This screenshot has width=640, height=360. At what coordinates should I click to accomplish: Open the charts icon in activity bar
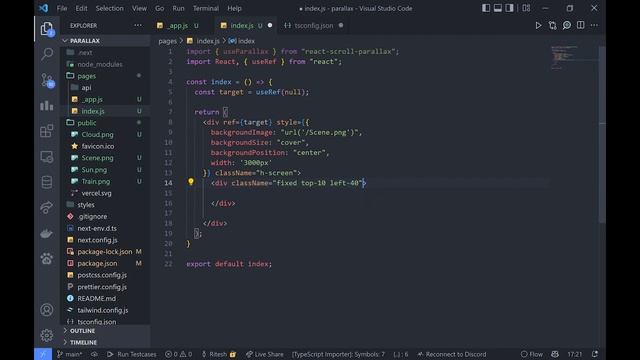coord(47,105)
